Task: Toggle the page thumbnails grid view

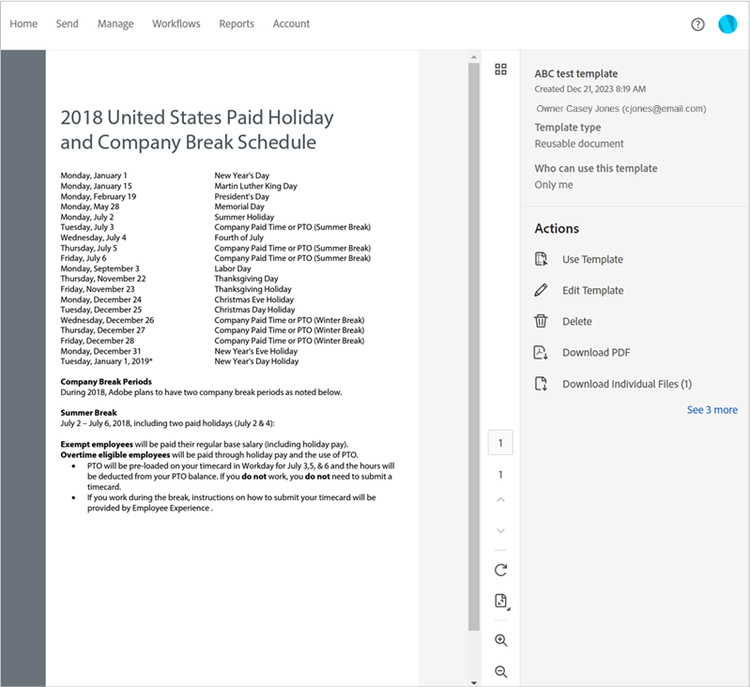Action: (x=501, y=69)
